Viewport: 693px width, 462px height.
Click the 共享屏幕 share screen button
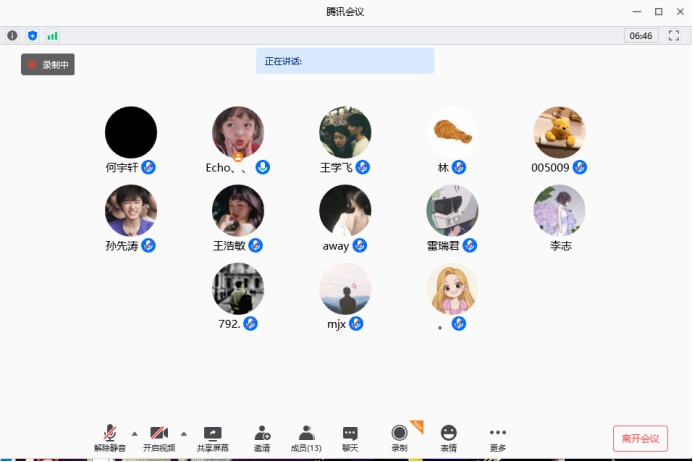(x=212, y=438)
